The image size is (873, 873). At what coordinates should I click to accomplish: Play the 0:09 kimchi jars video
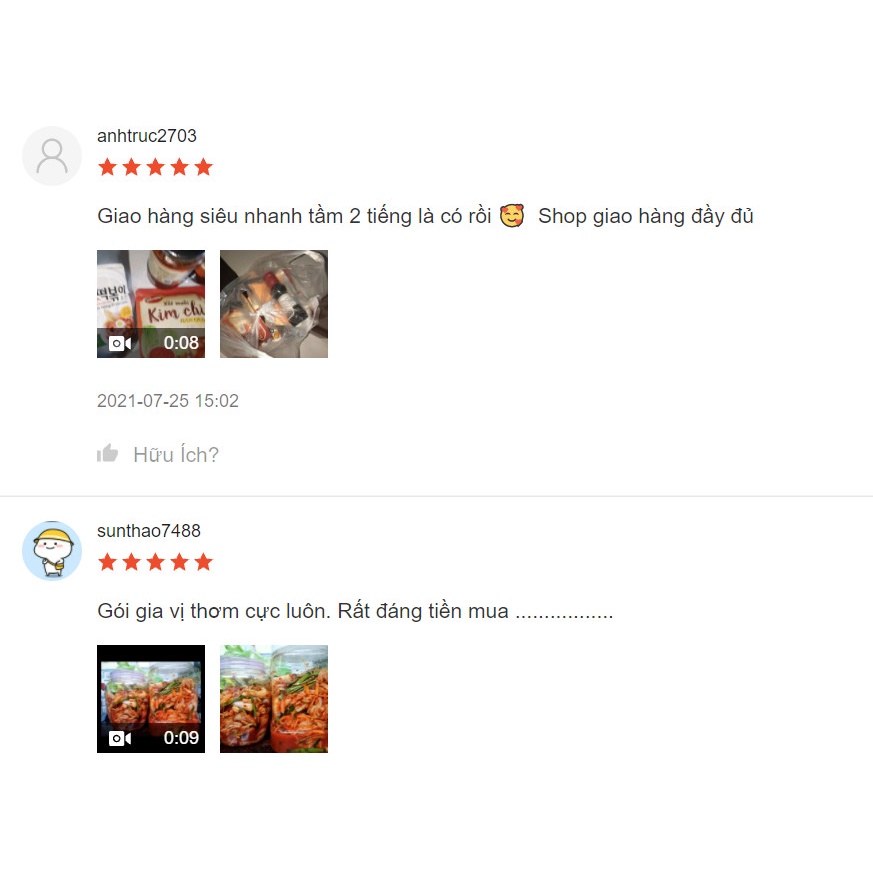pyautogui.click(x=151, y=699)
